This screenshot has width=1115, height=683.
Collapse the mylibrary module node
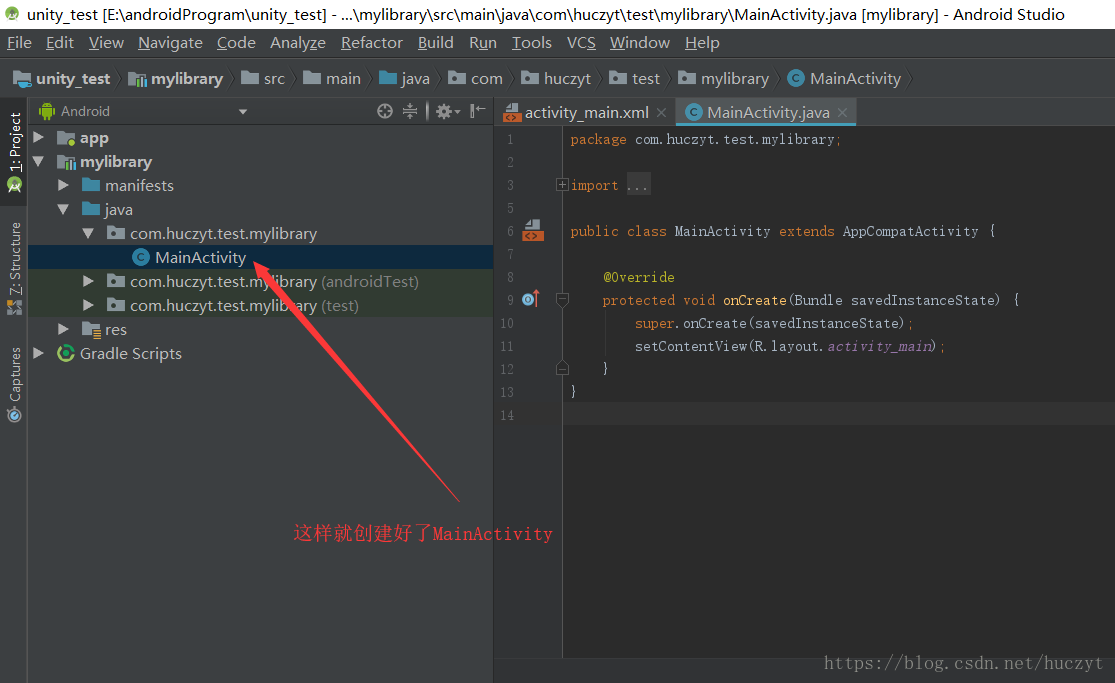[39, 162]
